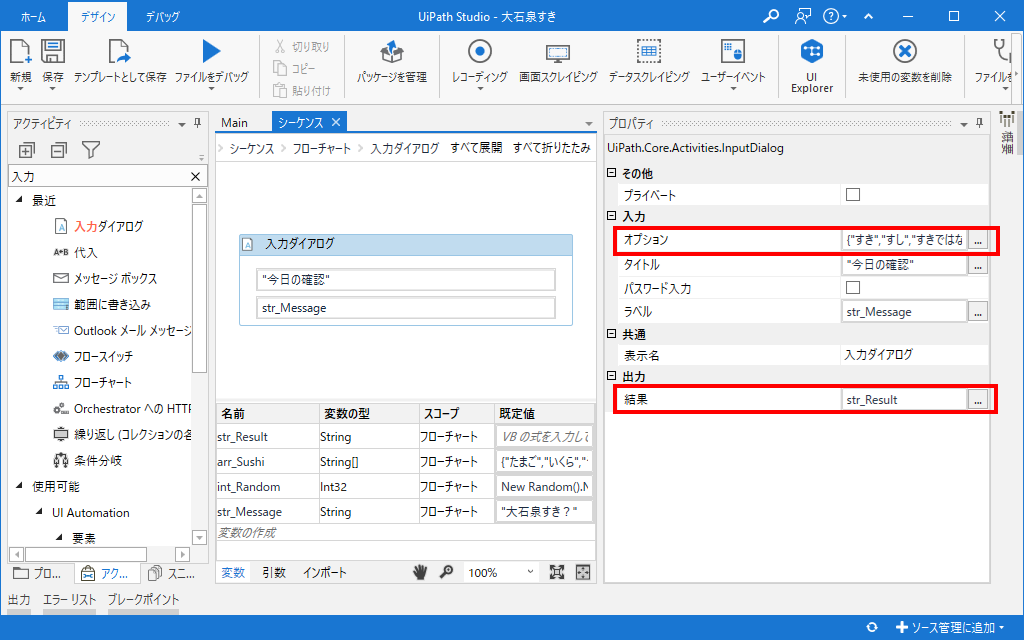Viewport: 1024px width, 640px height.
Task: Click ユーザーイベント icon
Action: click(733, 52)
